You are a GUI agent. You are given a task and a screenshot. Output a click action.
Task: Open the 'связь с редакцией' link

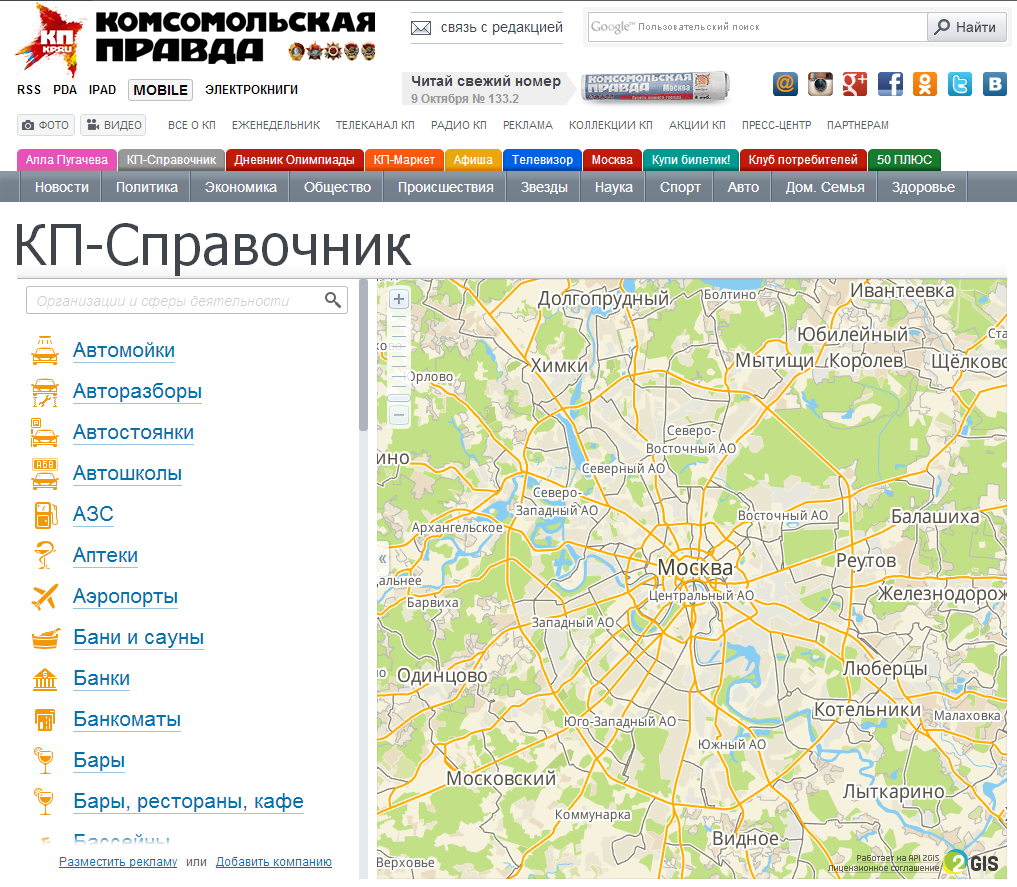(x=501, y=27)
